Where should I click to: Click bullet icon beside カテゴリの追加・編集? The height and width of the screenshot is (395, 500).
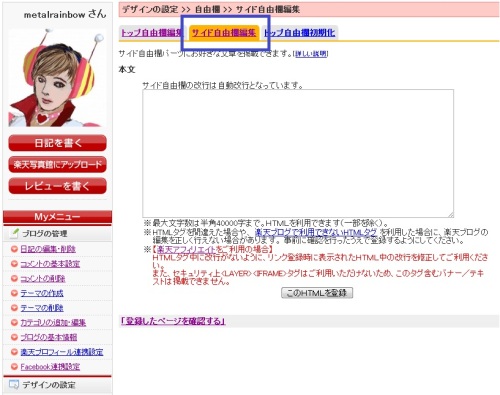pos(14,323)
